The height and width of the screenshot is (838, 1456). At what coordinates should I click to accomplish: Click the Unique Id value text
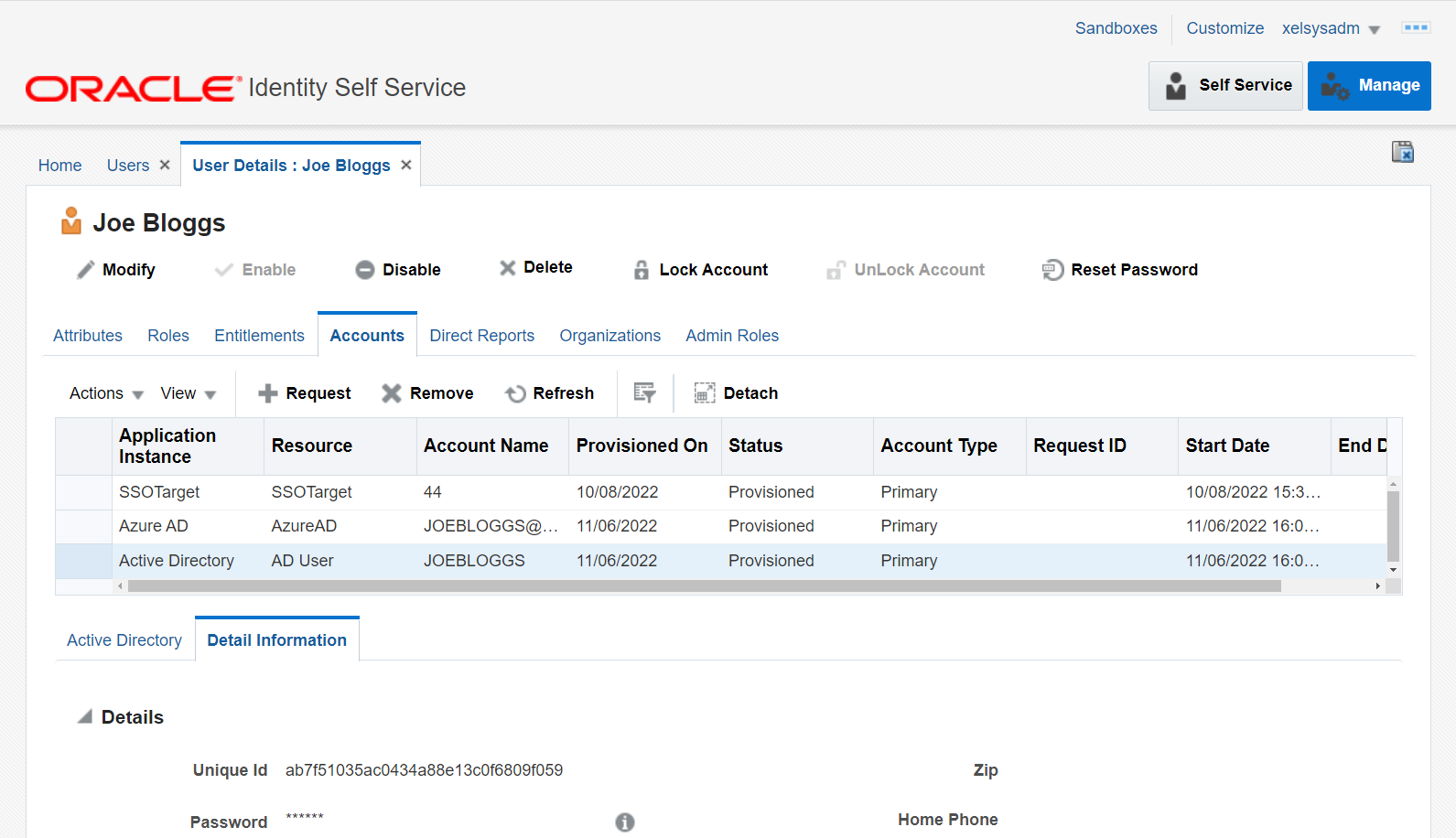pos(424,770)
